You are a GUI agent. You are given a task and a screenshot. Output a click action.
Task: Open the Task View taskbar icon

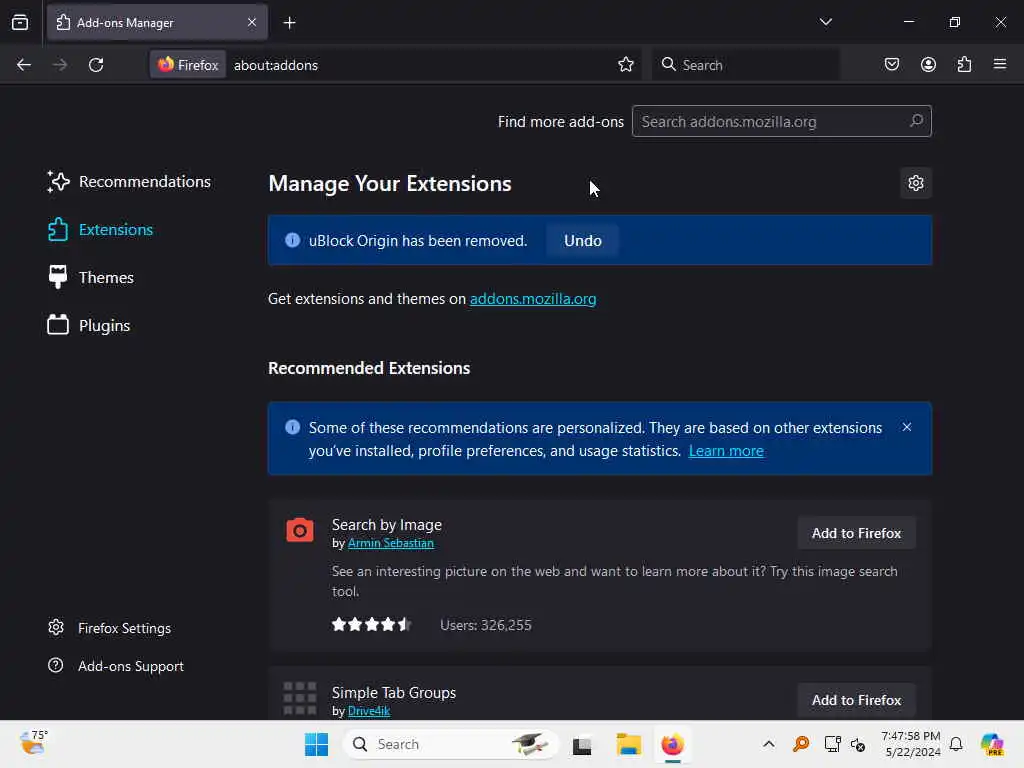582,745
